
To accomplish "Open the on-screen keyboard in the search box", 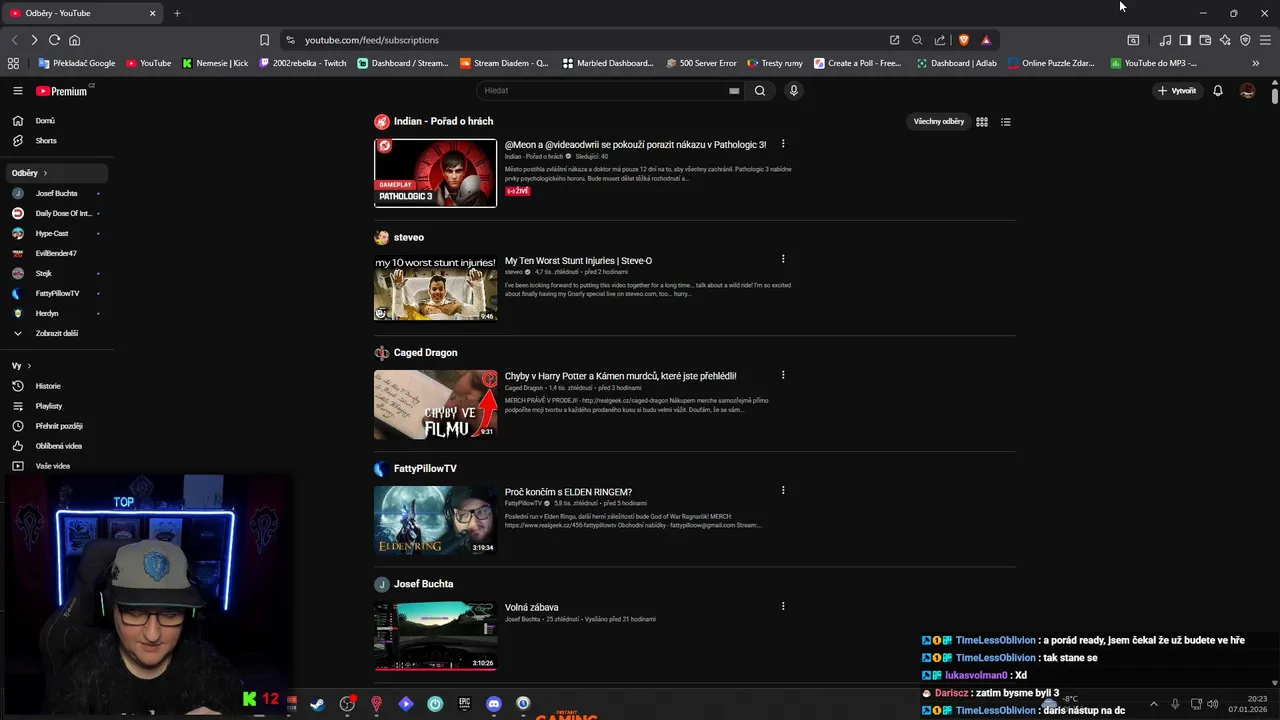I will coord(734,90).
